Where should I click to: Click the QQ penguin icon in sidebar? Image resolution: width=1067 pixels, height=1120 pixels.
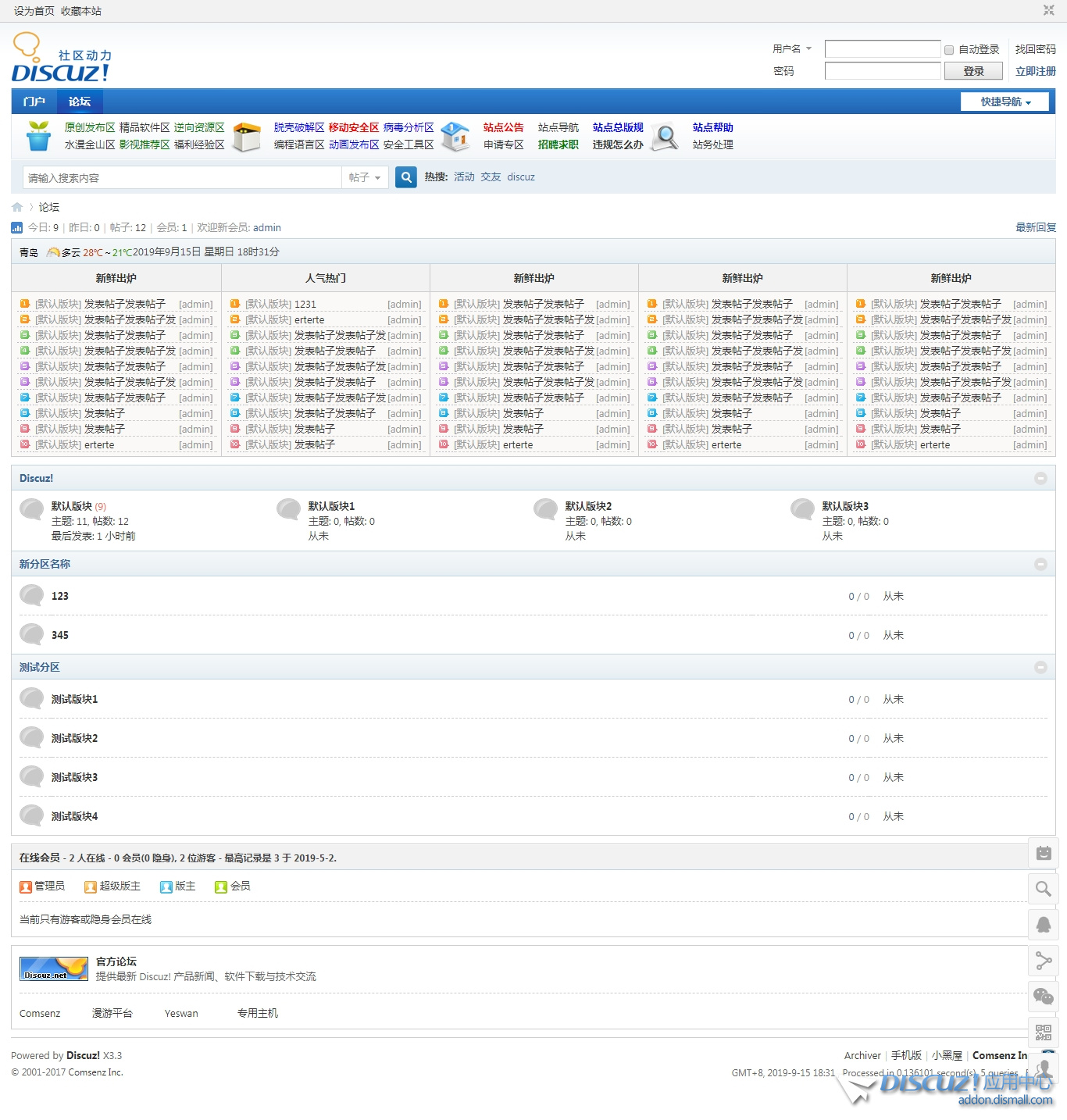pos(1043,925)
